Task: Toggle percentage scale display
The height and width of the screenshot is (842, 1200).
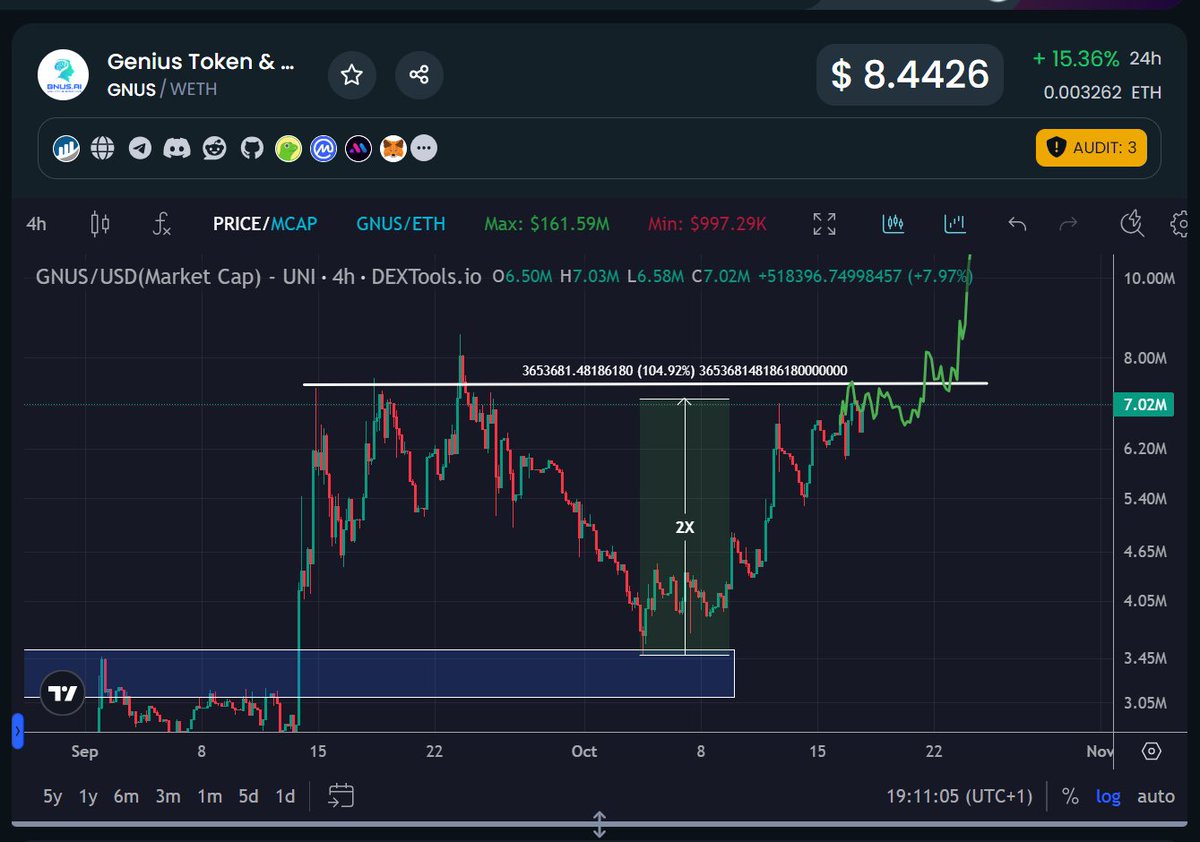Action: point(1068,796)
